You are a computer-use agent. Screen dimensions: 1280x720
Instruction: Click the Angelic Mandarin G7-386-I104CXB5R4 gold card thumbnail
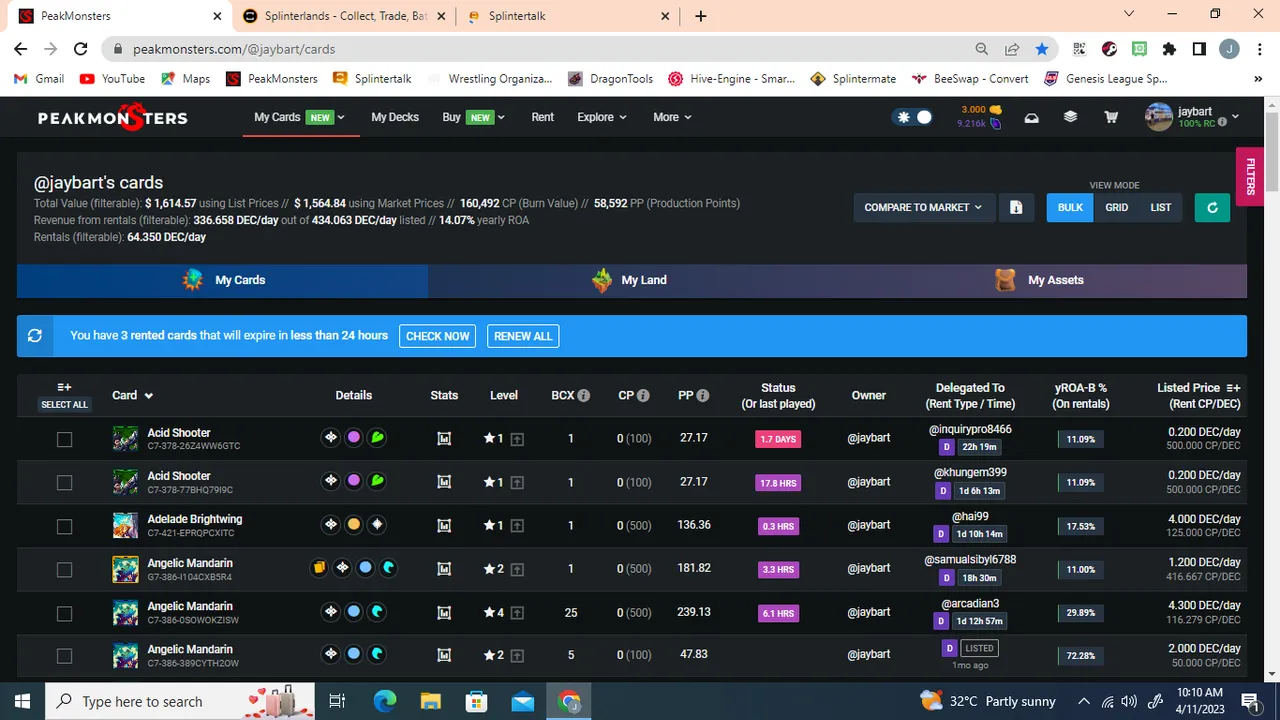point(125,569)
